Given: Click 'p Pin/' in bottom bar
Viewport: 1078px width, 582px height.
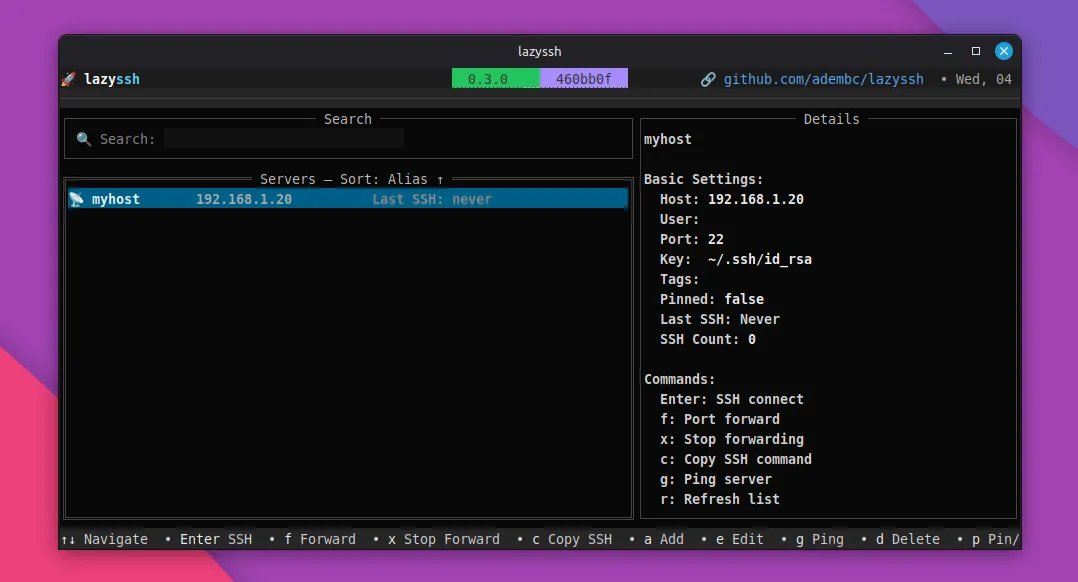Looking at the screenshot, I should [996, 539].
